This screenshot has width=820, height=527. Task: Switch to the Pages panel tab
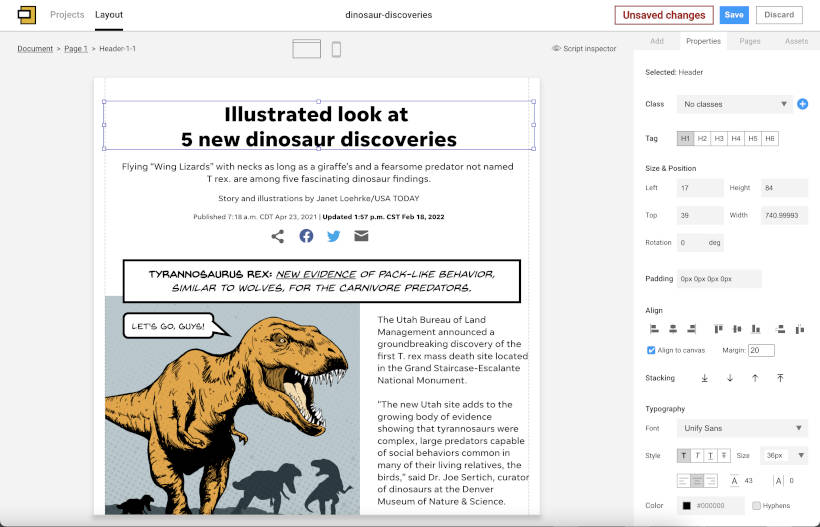point(749,41)
